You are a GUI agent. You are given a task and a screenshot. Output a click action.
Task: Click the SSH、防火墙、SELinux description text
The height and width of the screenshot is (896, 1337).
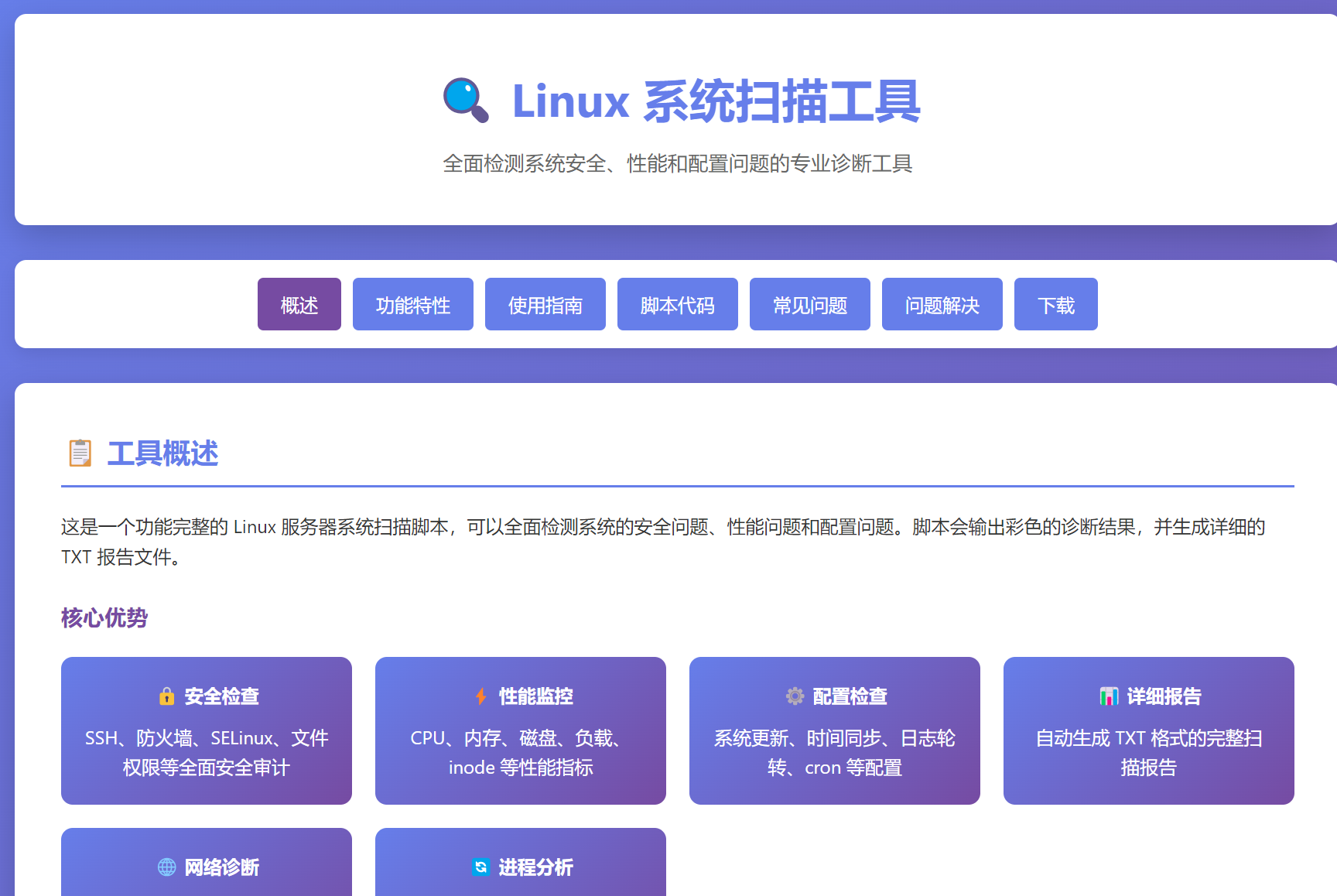pos(207,753)
